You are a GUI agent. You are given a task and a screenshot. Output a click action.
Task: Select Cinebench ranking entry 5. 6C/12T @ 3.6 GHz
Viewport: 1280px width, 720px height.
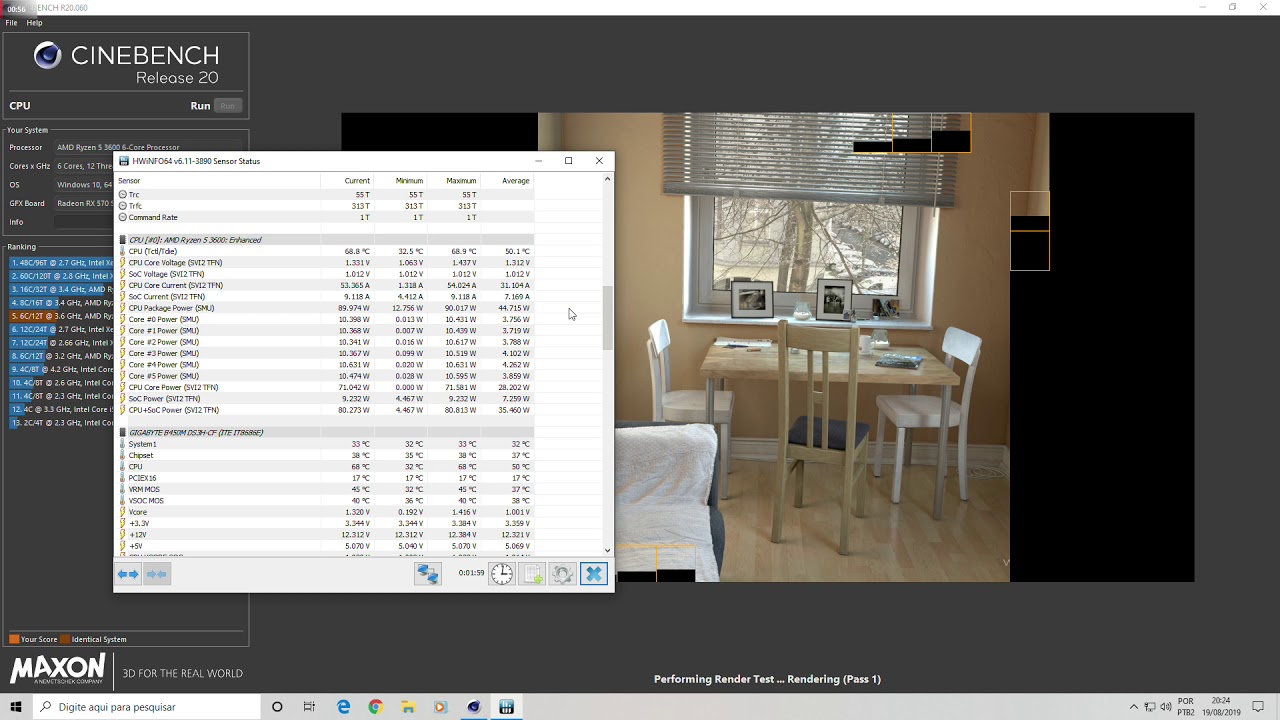[61, 316]
